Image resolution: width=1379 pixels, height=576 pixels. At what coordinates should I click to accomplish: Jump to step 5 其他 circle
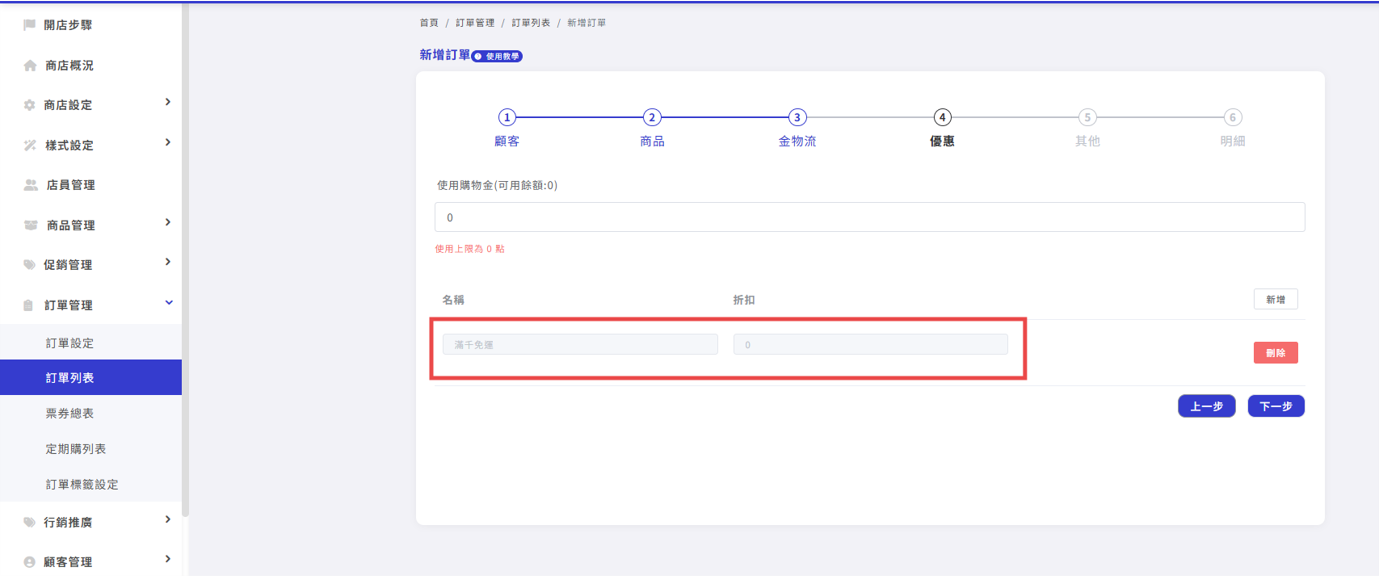1087,117
